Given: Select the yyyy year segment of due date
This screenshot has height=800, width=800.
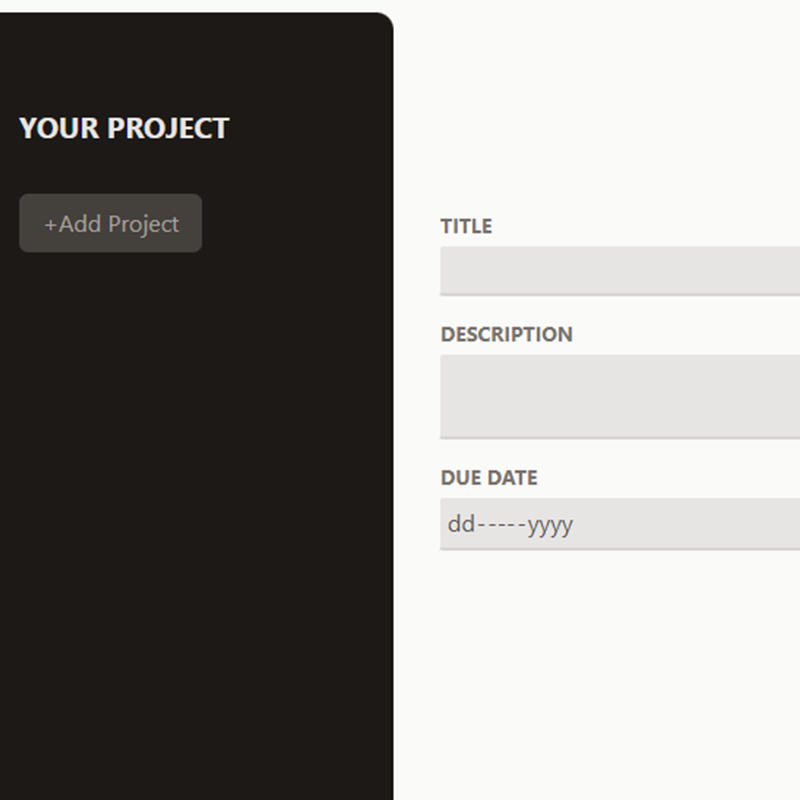Looking at the screenshot, I should tap(550, 524).
